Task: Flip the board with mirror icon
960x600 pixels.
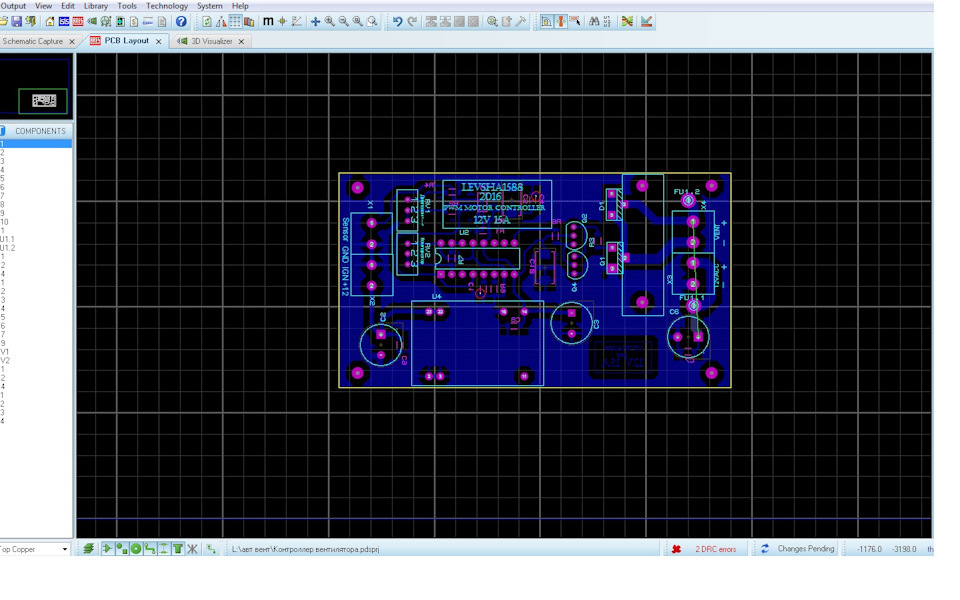Action: [x=221, y=21]
